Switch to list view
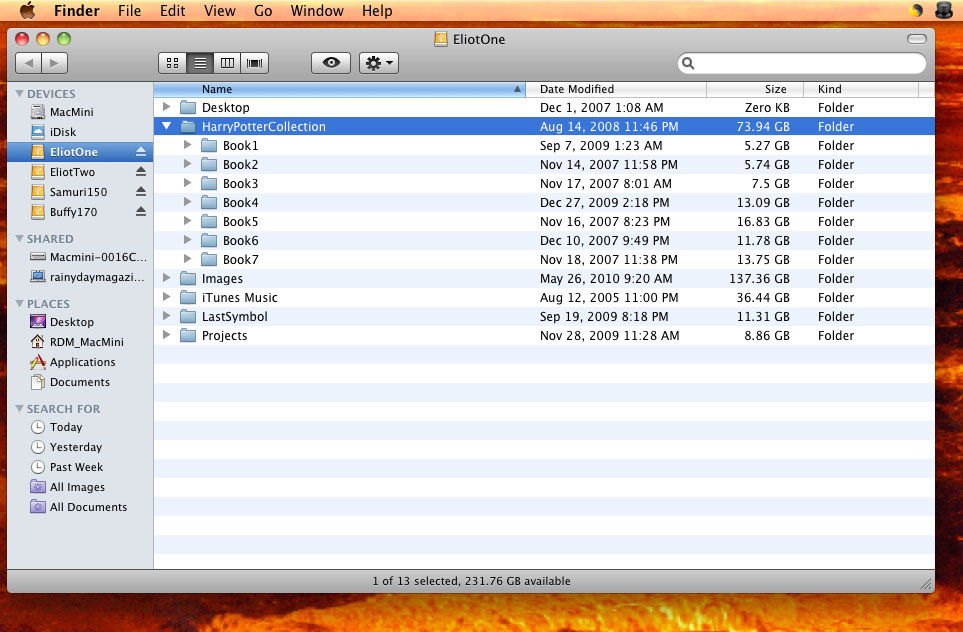Image resolution: width=963 pixels, height=632 pixels. pos(200,63)
